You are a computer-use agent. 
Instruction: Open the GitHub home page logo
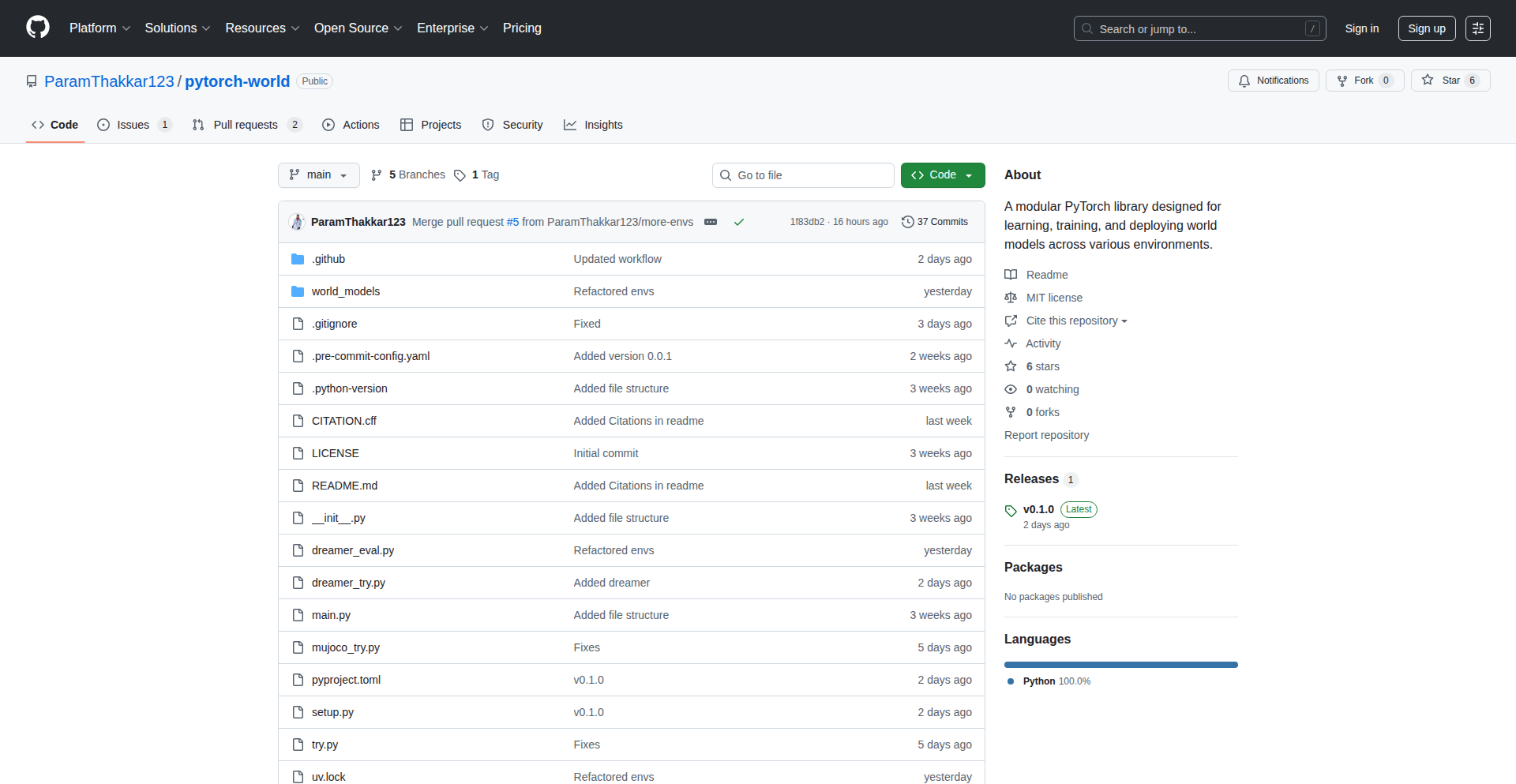36,28
